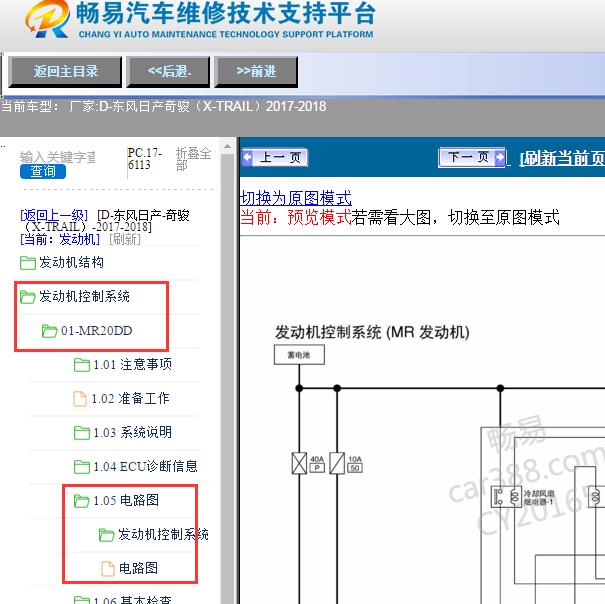Viewport: 605px width, 604px height.
Task: Click 当前：发动机 breadcrumb link
Action: (60, 239)
